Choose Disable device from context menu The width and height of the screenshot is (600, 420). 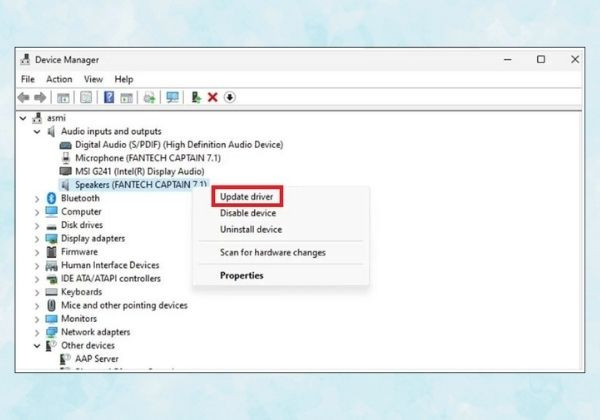(248, 213)
